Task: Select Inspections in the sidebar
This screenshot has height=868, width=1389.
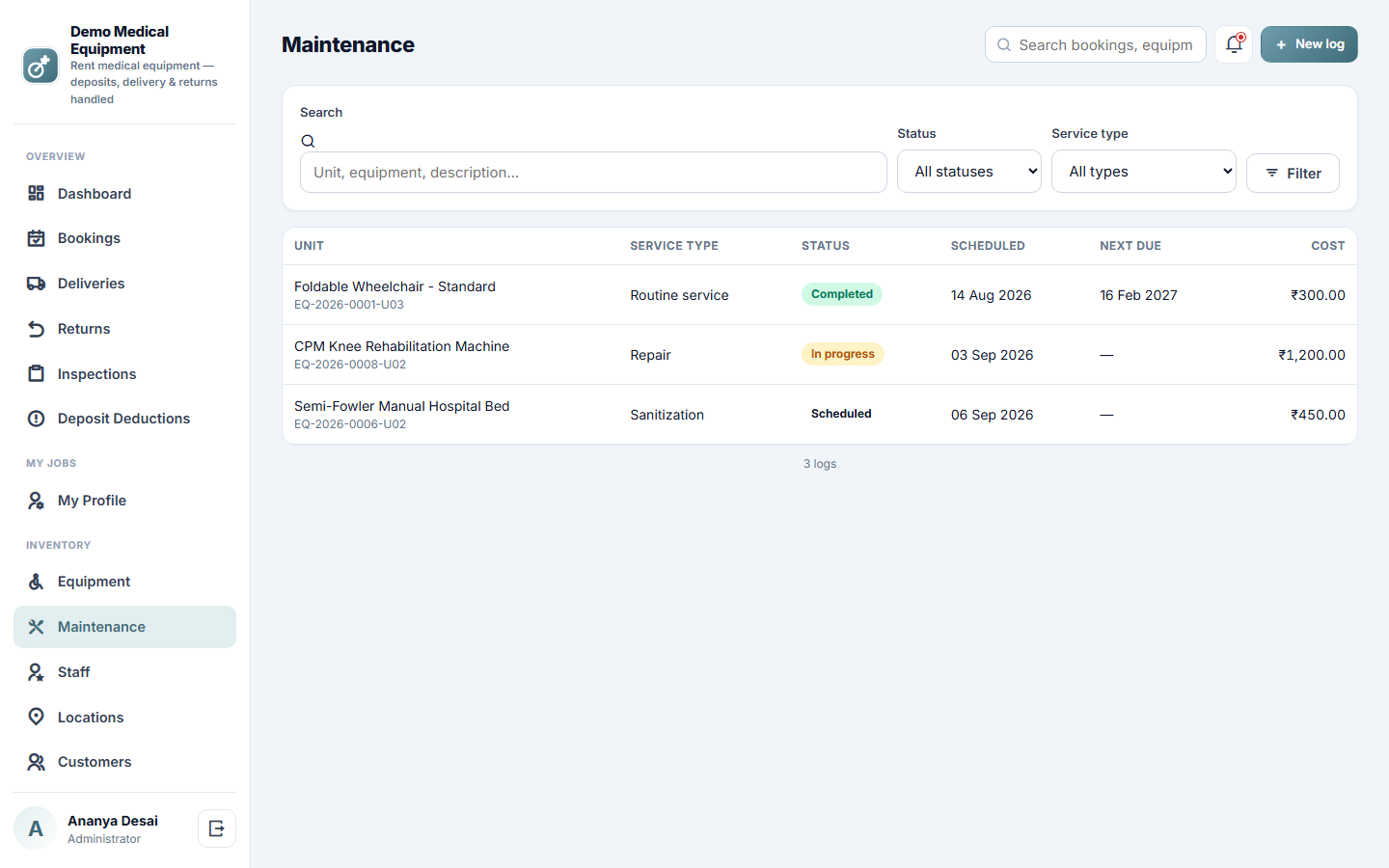Action: [124, 374]
